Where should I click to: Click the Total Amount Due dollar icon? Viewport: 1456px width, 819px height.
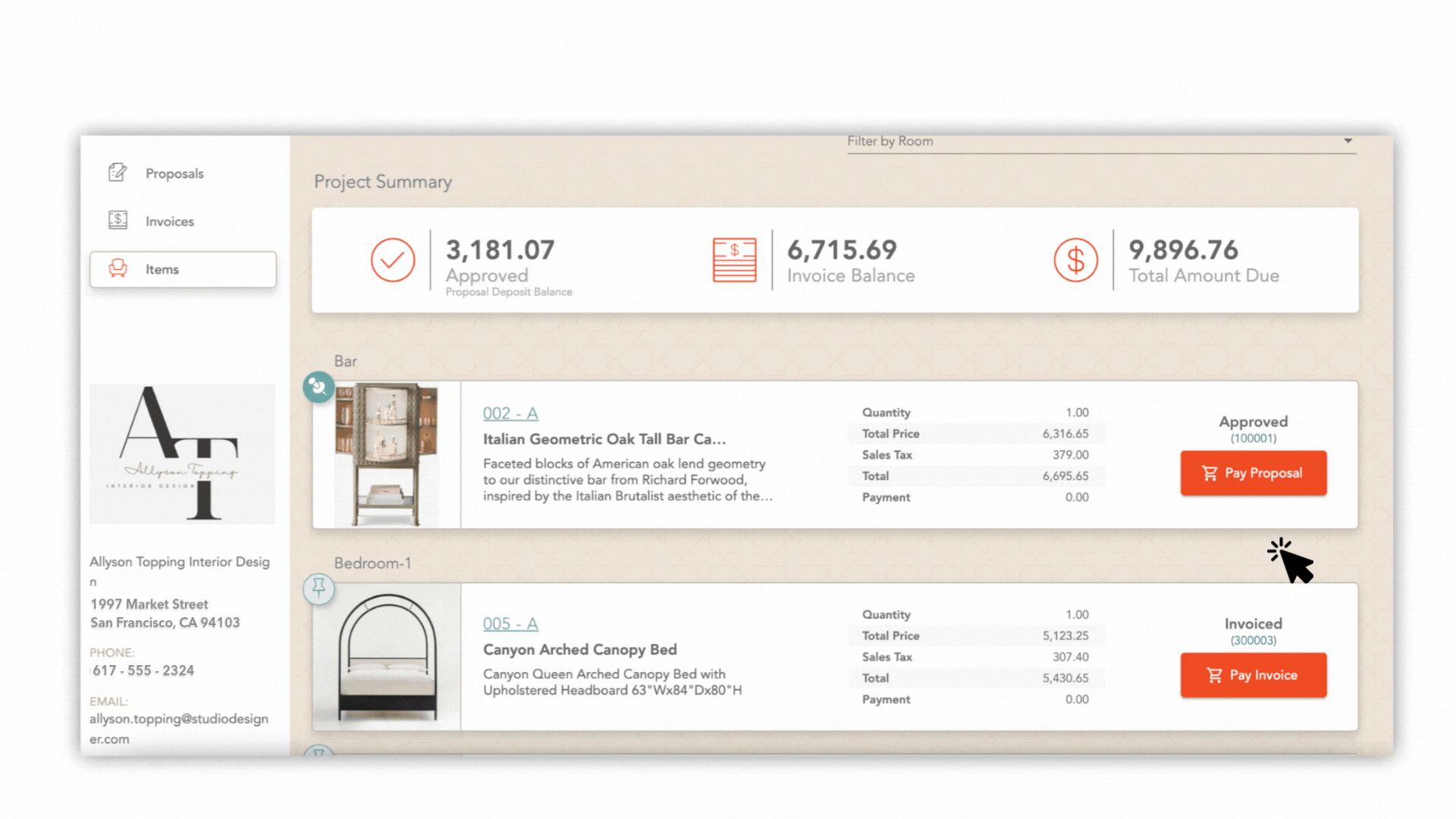(1075, 260)
